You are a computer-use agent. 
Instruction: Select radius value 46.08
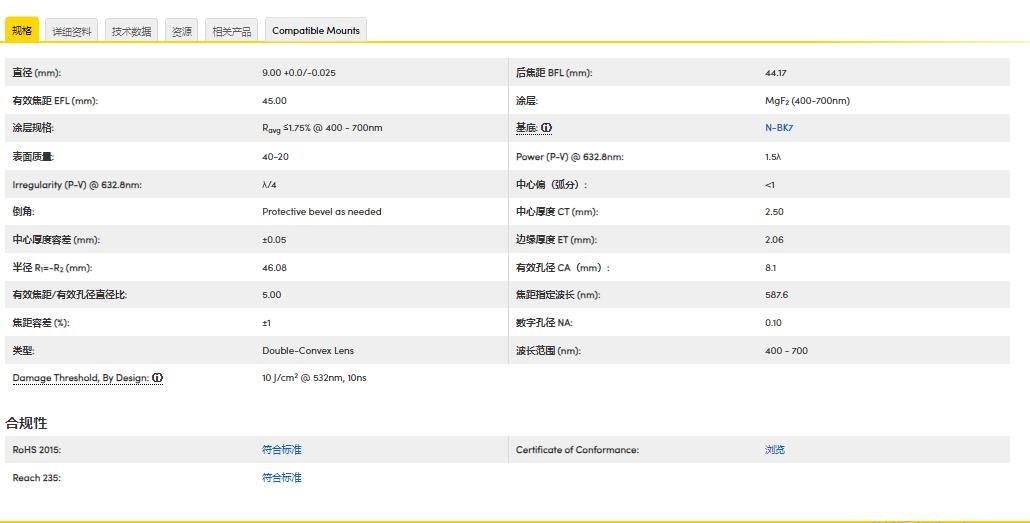pos(275,267)
